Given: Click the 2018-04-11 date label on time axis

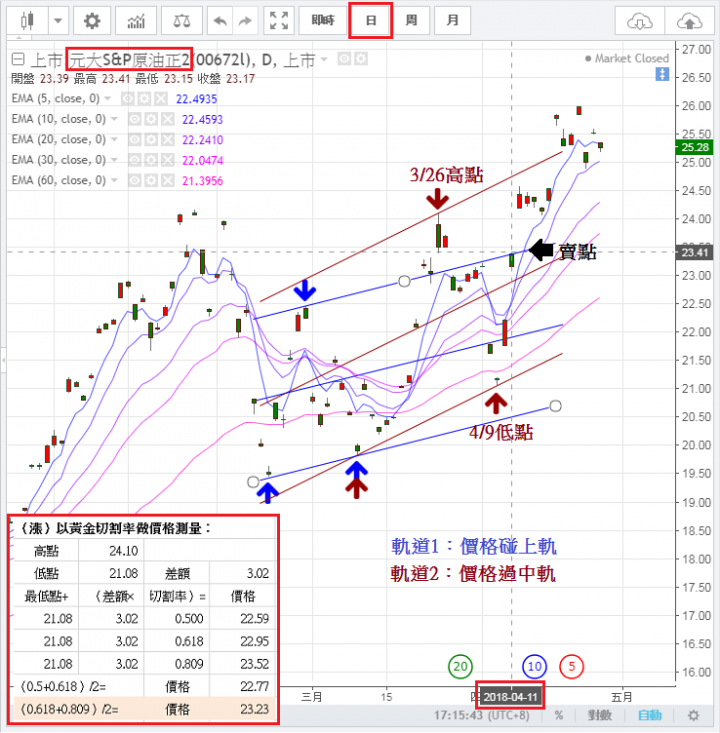Looking at the screenshot, I should 511,697.
